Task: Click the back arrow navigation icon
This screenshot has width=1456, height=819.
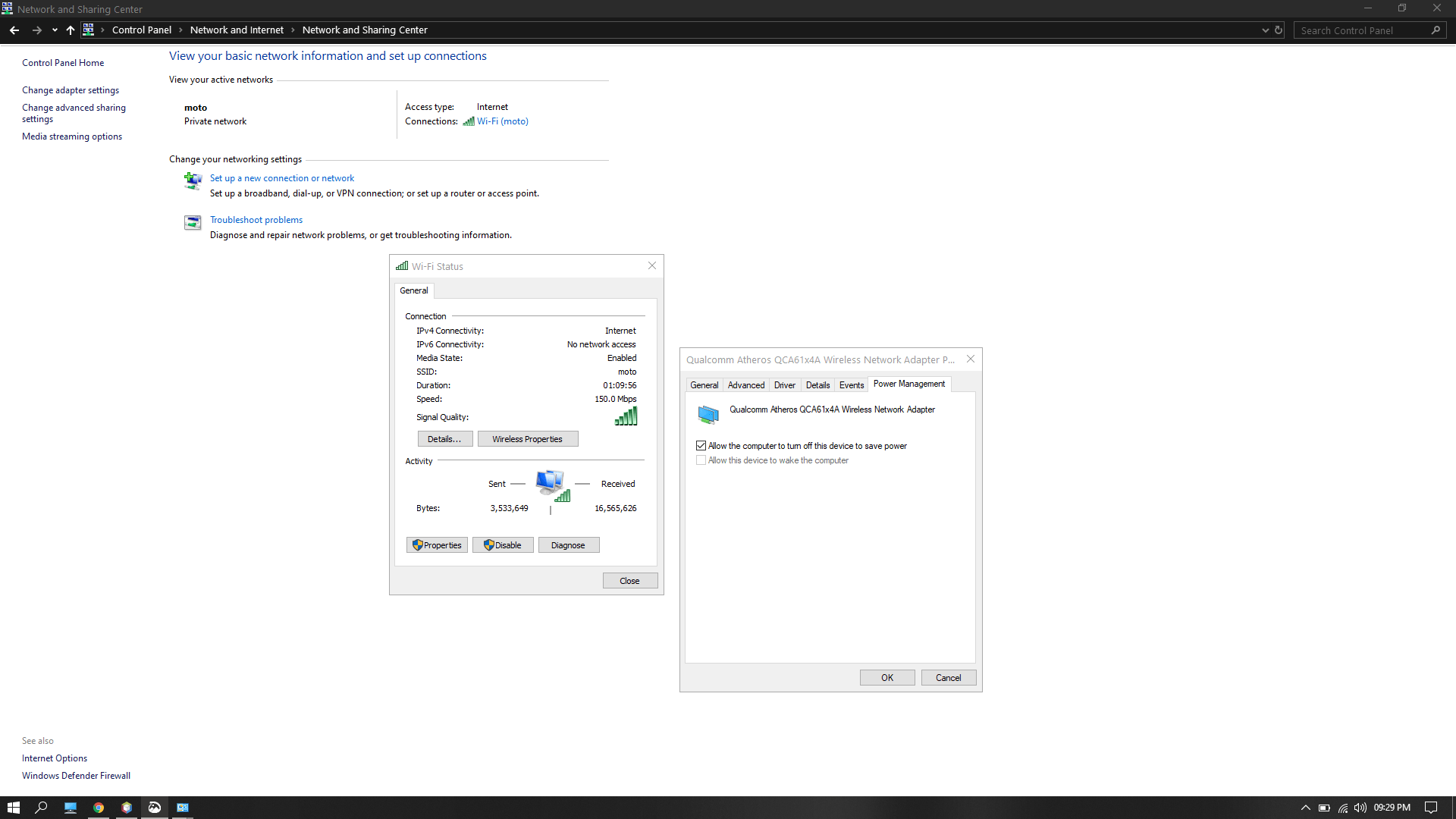Action: (14, 30)
